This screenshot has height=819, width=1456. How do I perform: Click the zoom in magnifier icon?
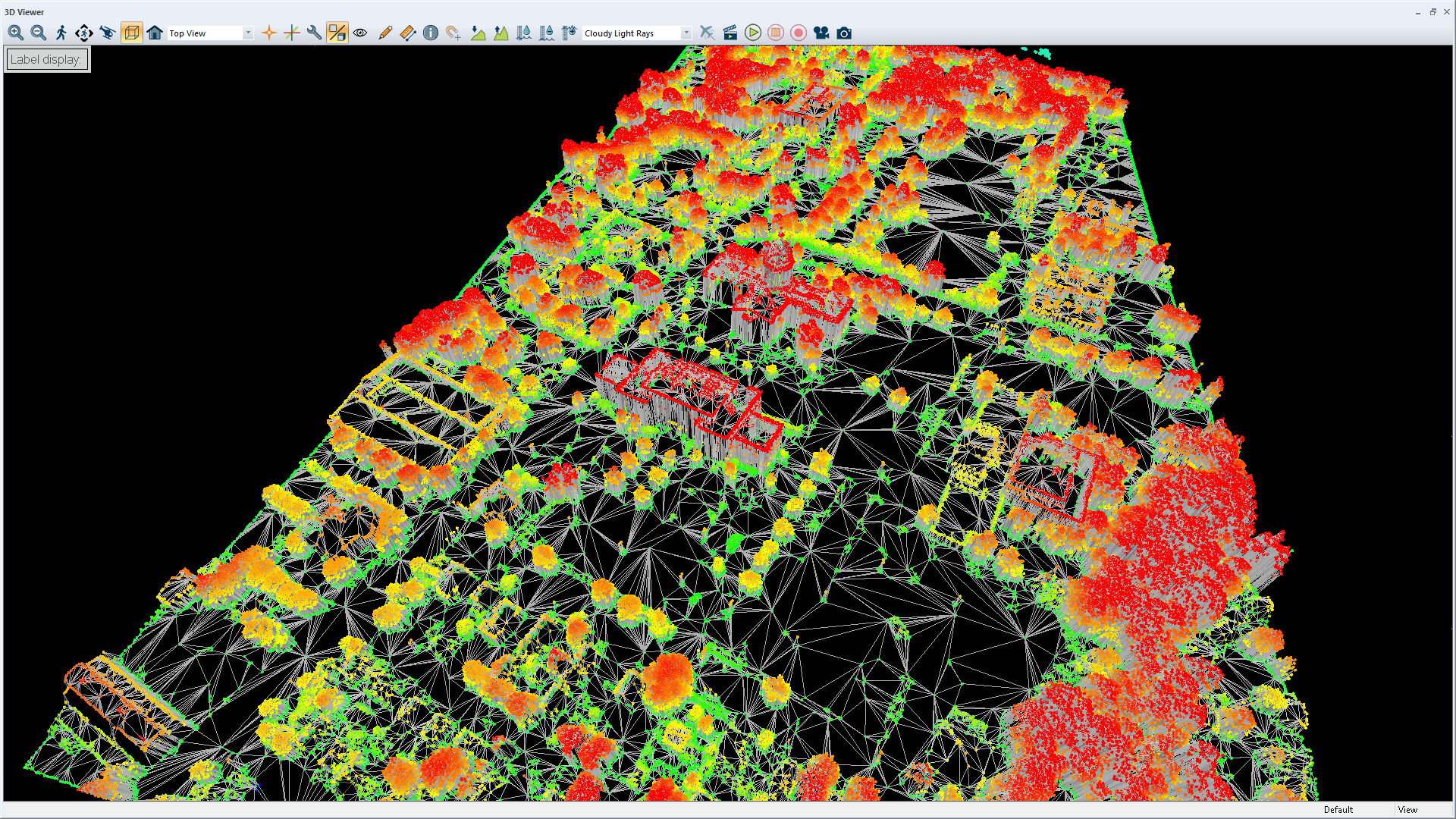tap(16, 33)
